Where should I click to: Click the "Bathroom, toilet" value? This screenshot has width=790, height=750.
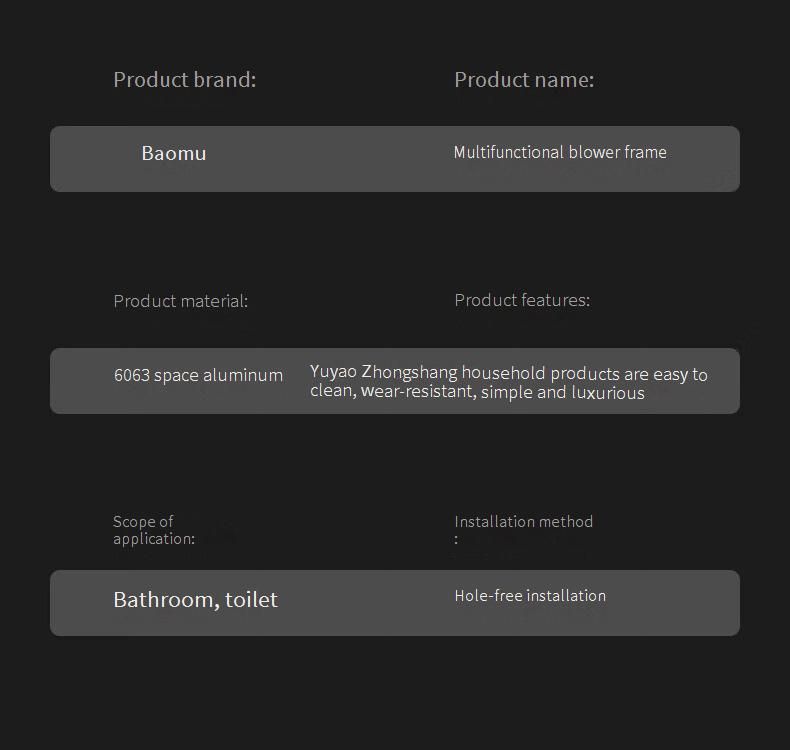(x=195, y=600)
